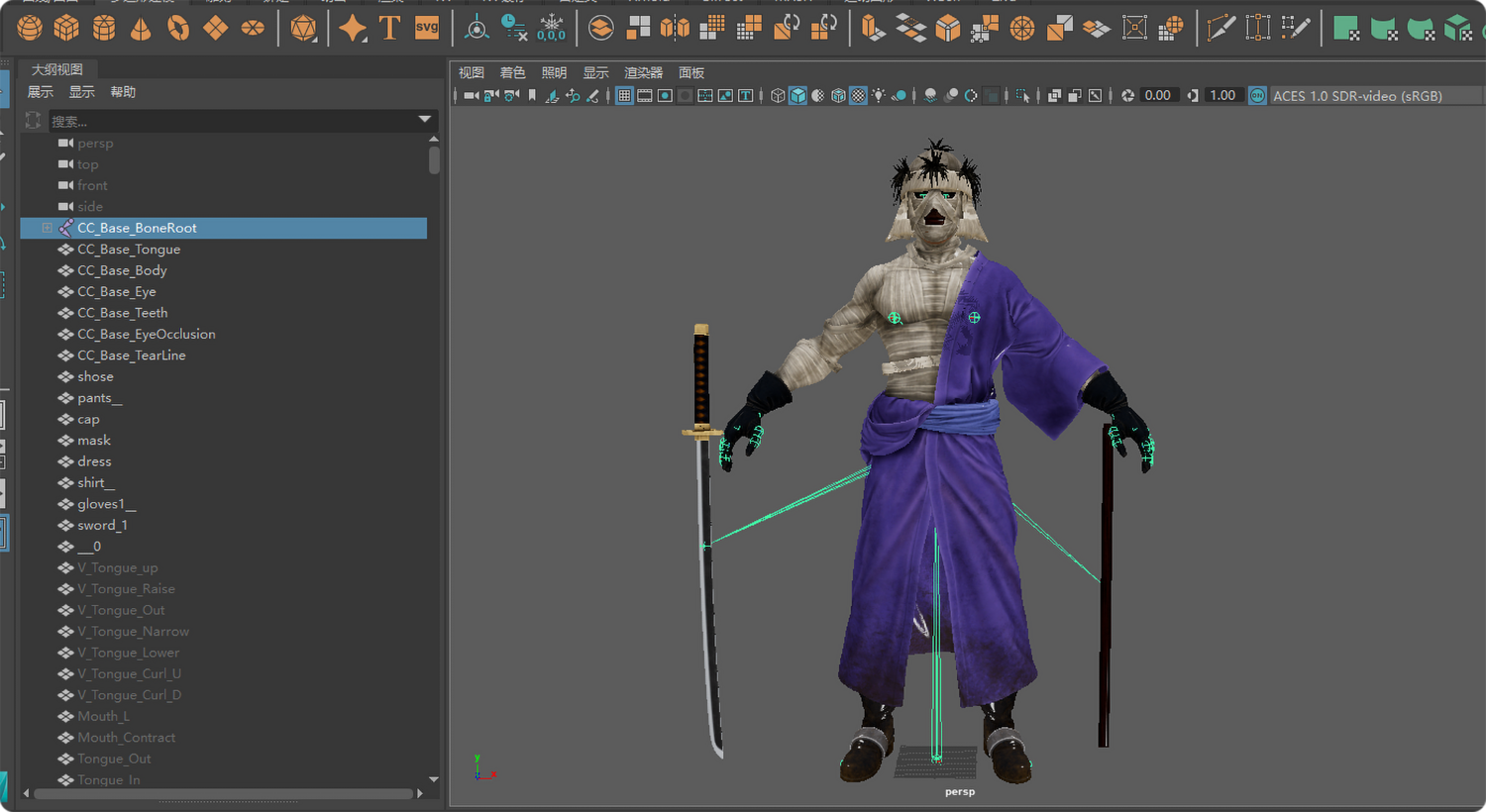Select the mask mesh in Outliner
The width and height of the screenshot is (1486, 812).
click(x=94, y=441)
